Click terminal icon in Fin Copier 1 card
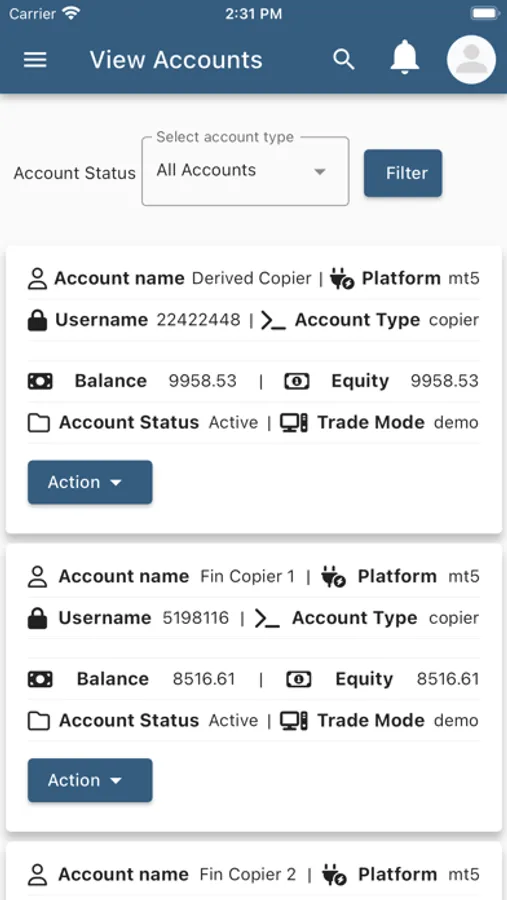 pyautogui.click(x=267, y=619)
